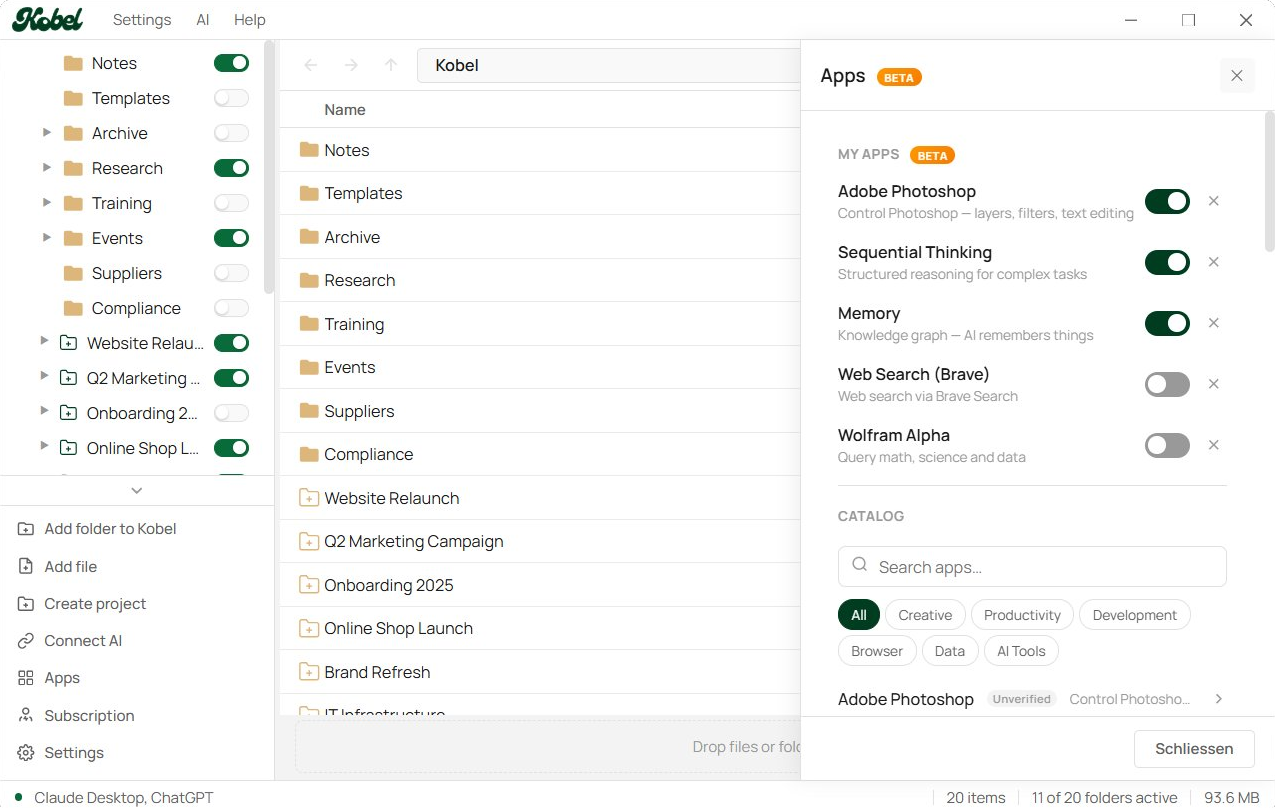Expand the Website Relaunch project in sidebar
The image size is (1275, 808).
click(x=43, y=342)
